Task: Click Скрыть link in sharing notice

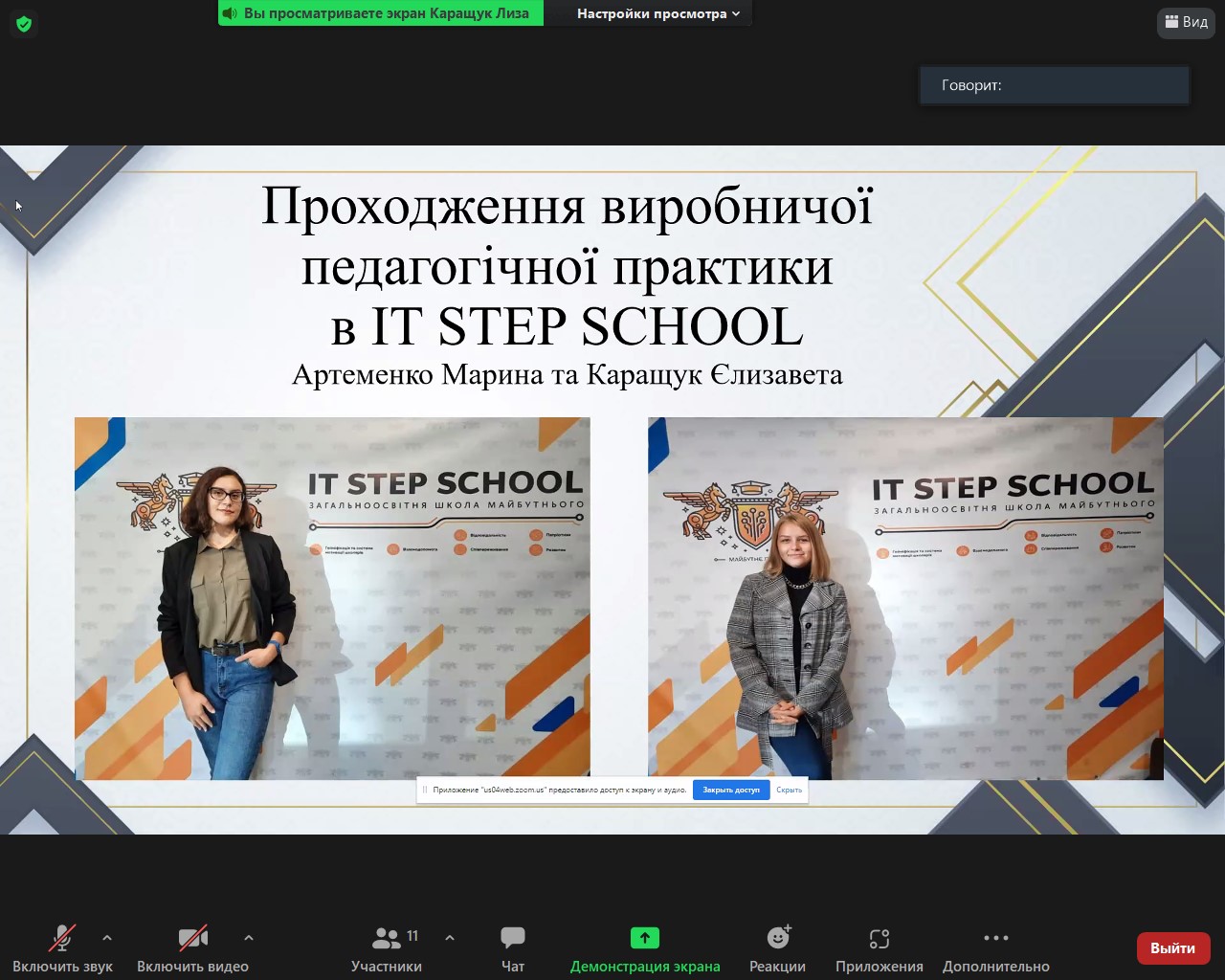Action: point(790,791)
